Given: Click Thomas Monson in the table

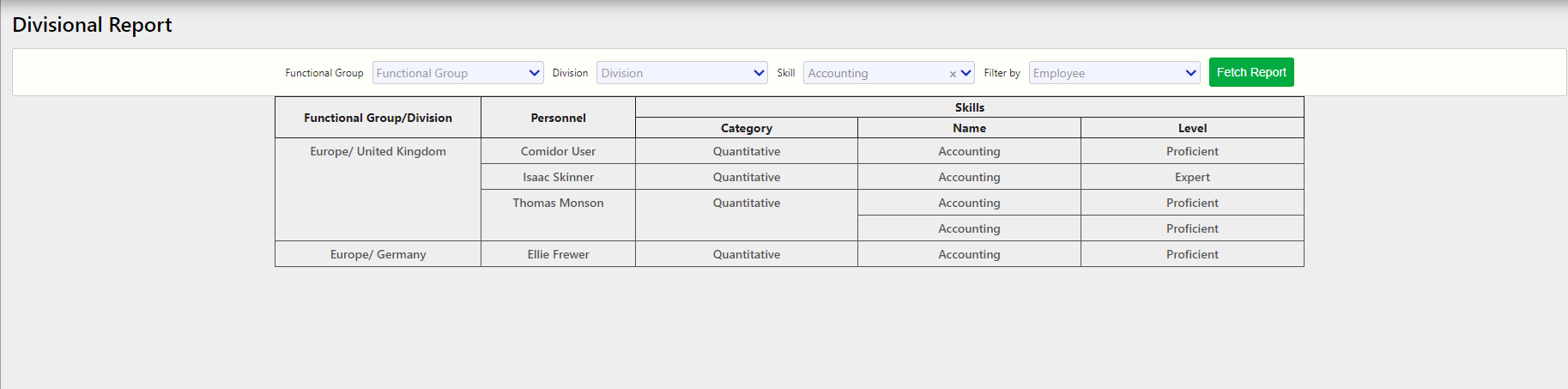Looking at the screenshot, I should (x=558, y=203).
